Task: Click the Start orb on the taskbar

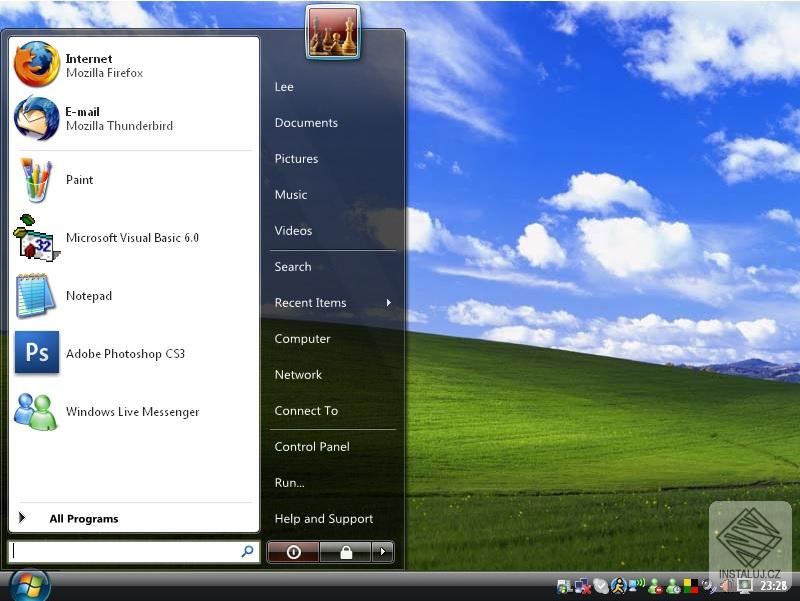Action: coord(30,586)
